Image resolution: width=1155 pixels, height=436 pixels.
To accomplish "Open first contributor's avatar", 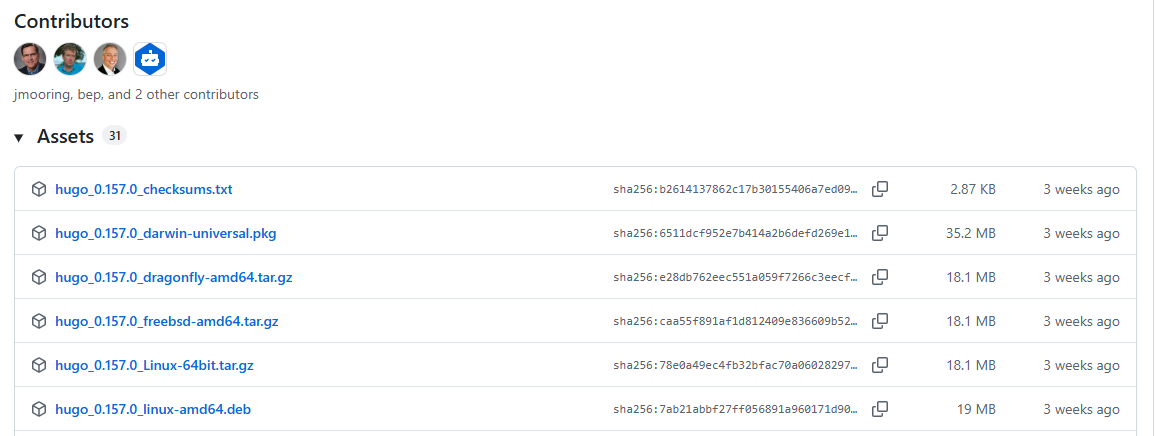I will [x=30, y=59].
